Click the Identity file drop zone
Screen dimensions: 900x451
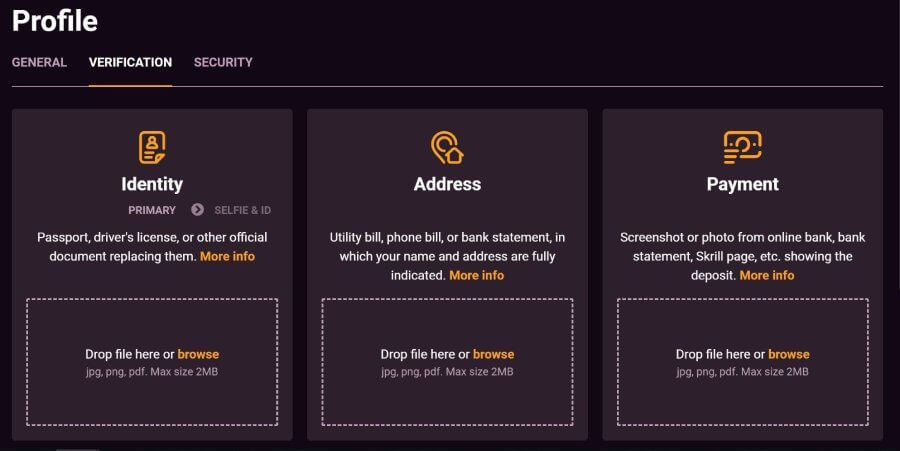[152, 362]
